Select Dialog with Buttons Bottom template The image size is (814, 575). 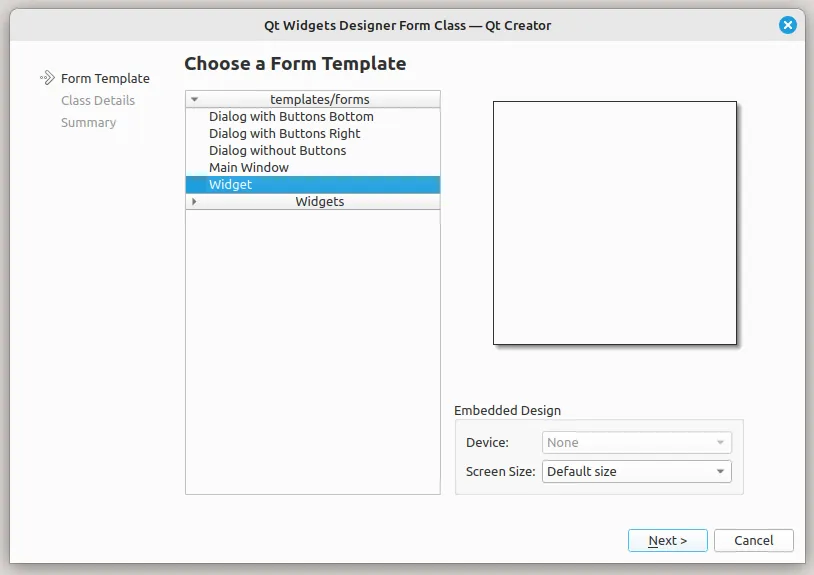pos(313,116)
